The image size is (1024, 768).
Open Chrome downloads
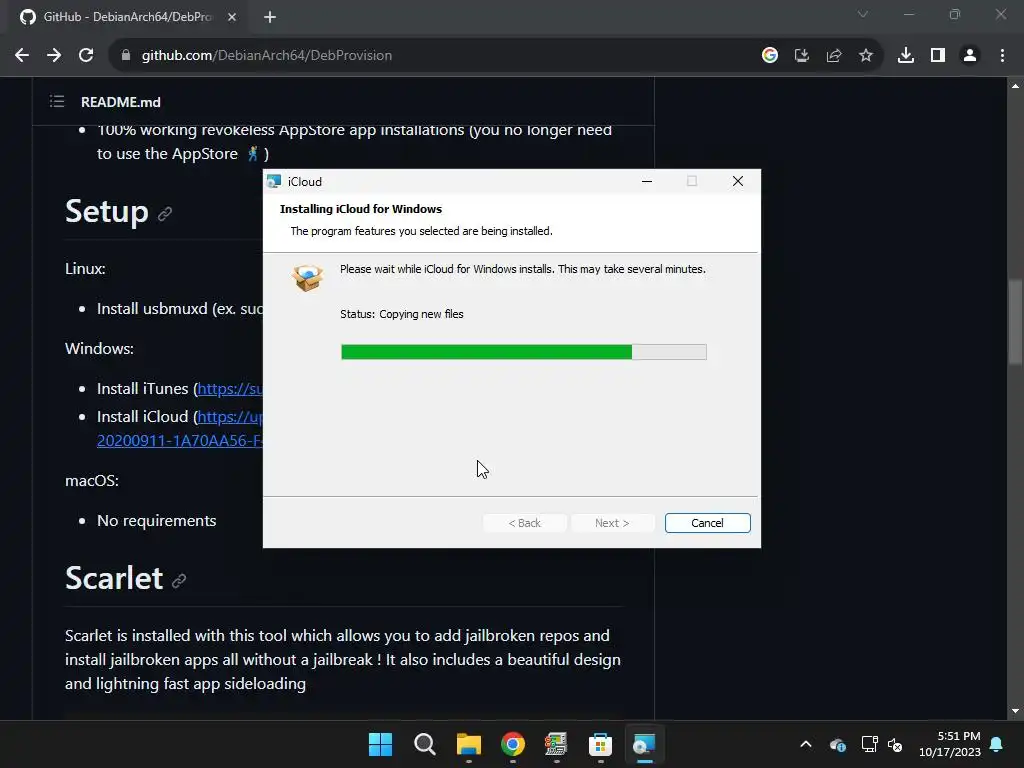(906, 56)
